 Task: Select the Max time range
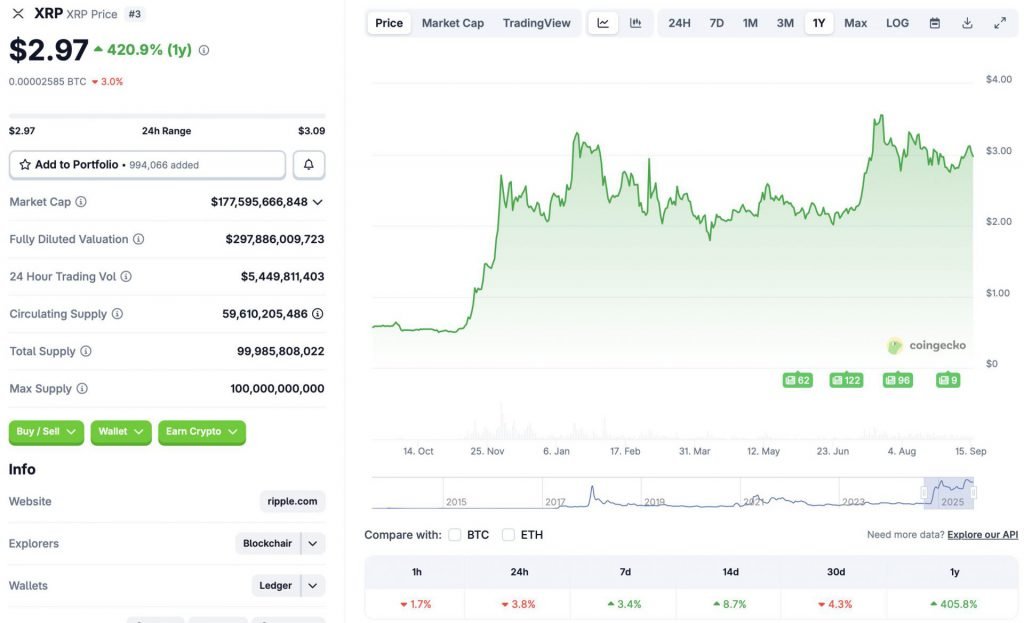(x=855, y=22)
